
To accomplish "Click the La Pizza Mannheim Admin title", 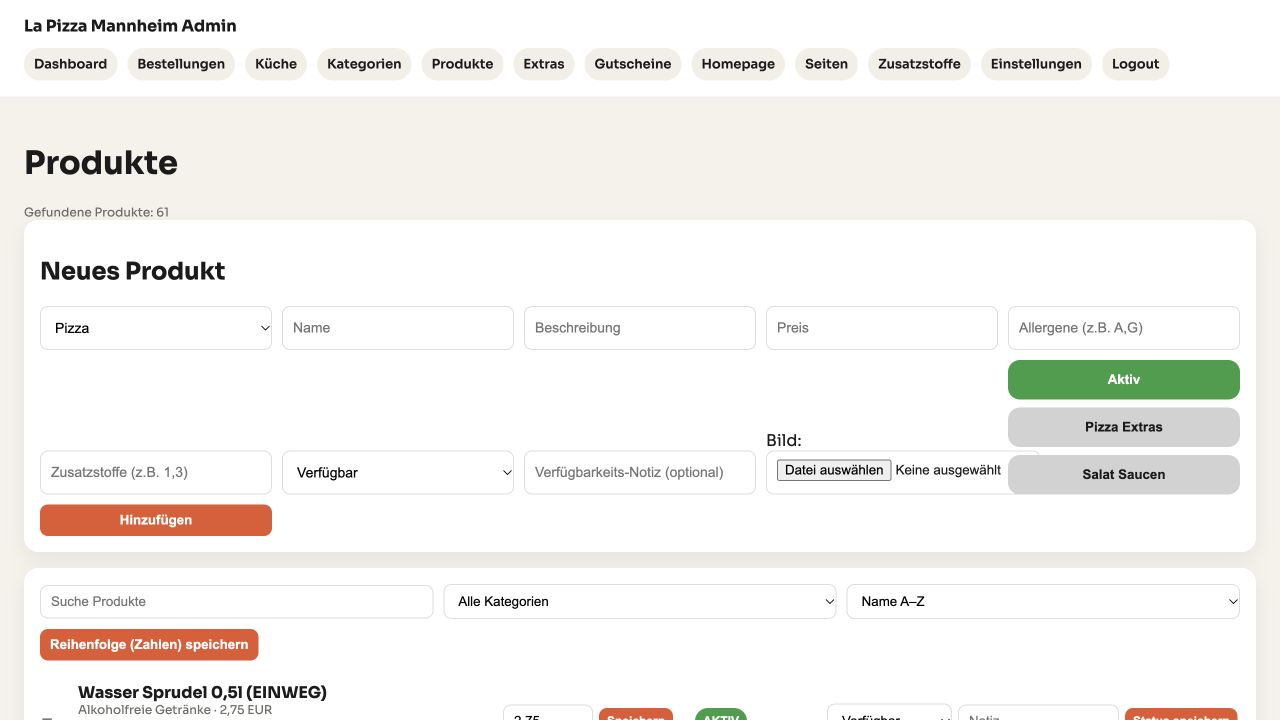I will pyautogui.click(x=130, y=26).
